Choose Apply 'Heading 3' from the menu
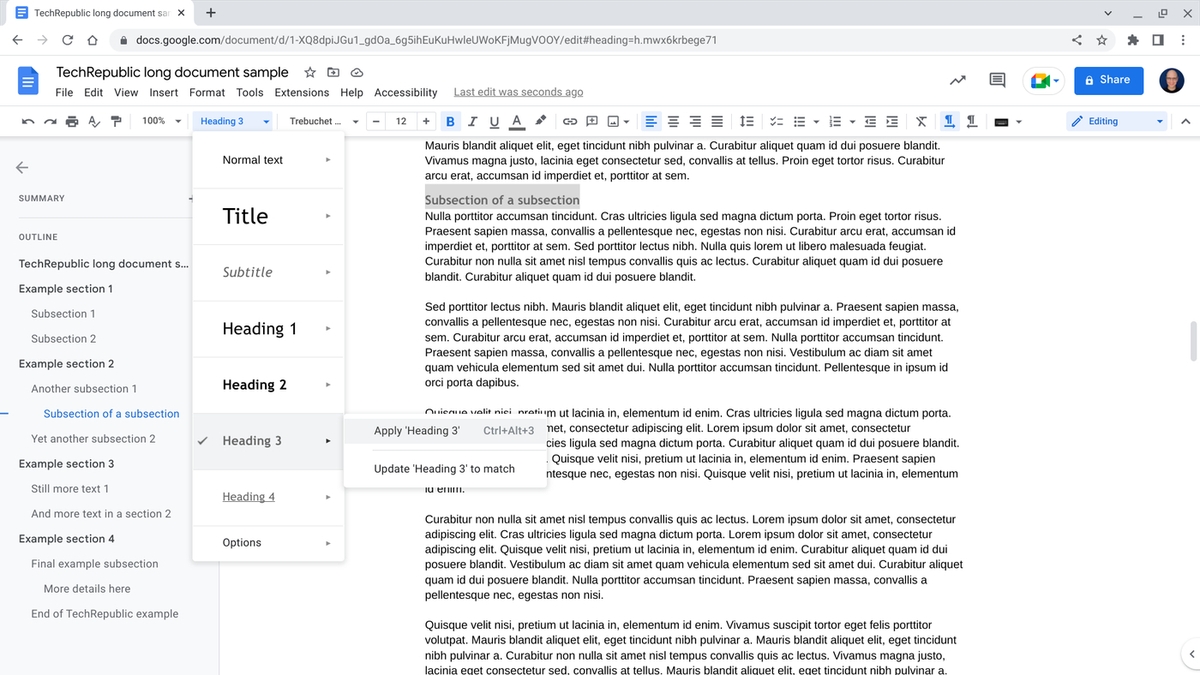Viewport: 1200px width, 675px height. (417, 431)
